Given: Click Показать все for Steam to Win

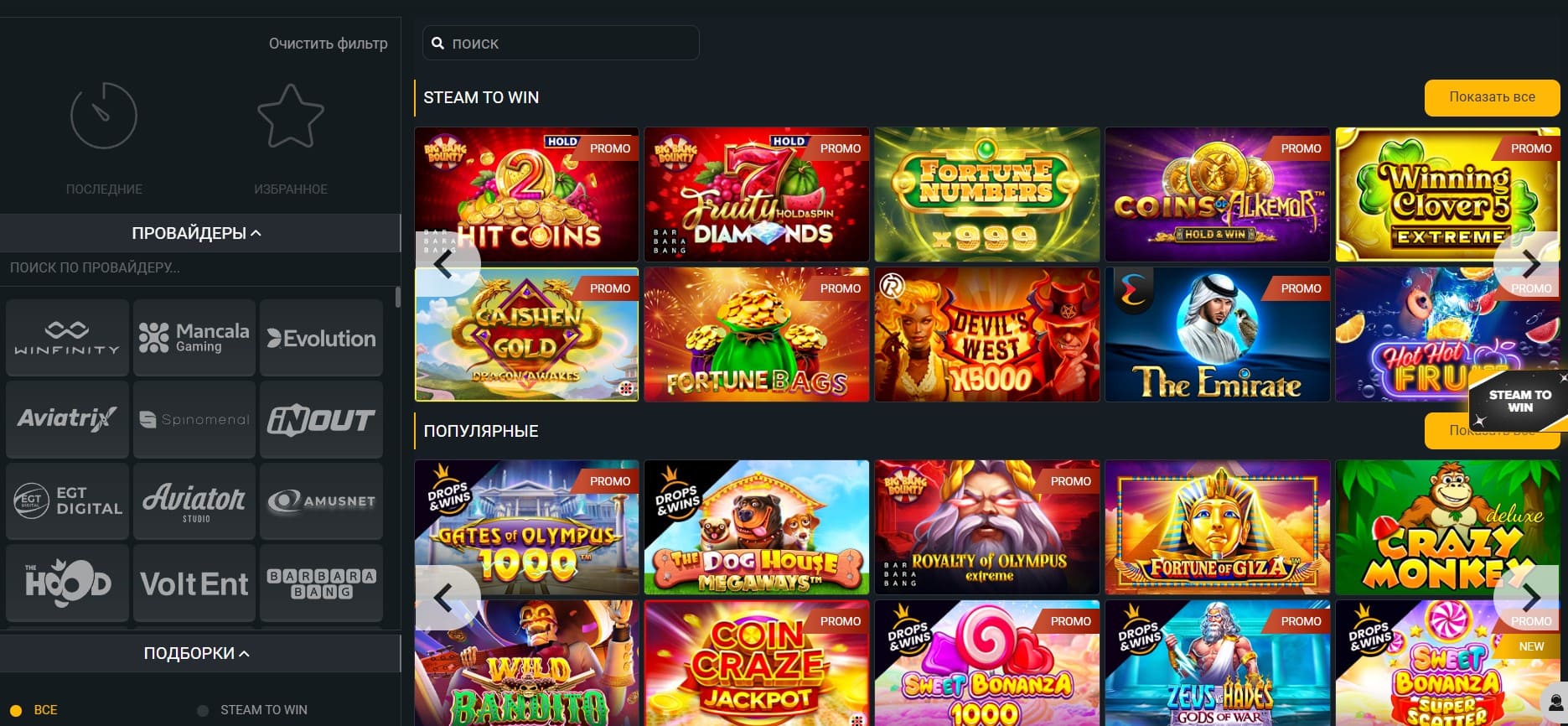Looking at the screenshot, I should [x=1493, y=97].
